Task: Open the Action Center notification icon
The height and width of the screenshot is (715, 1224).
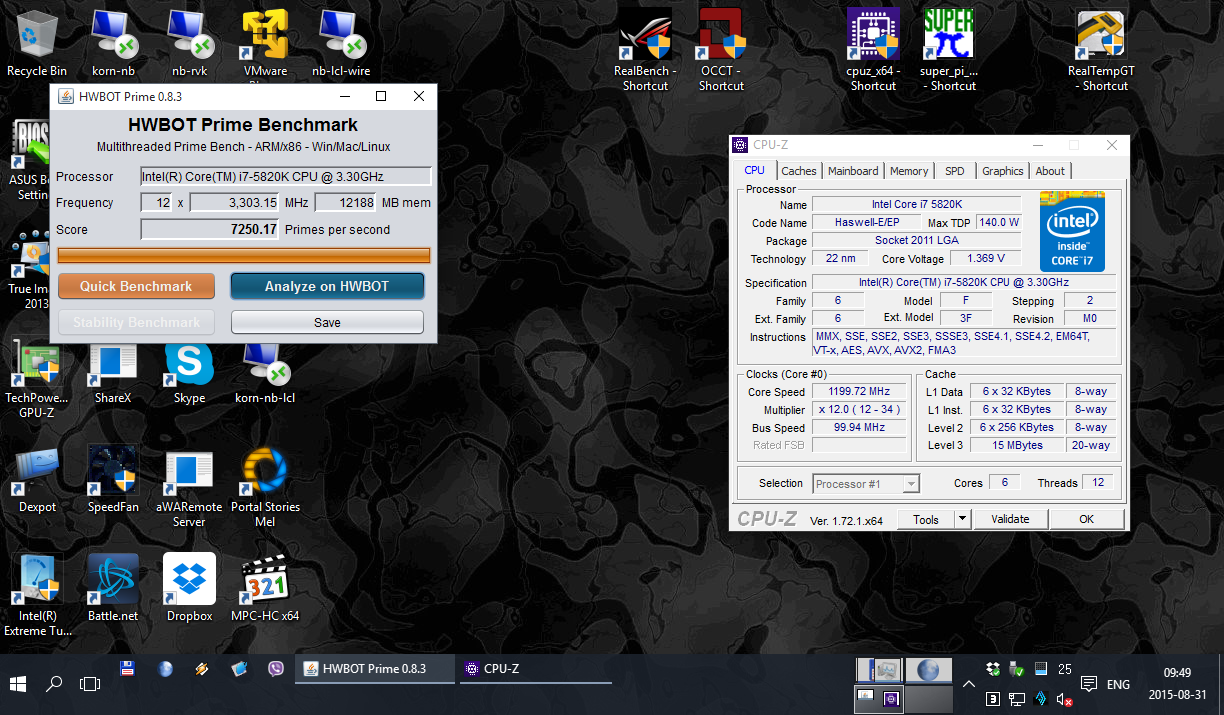Action: pos(1089,684)
